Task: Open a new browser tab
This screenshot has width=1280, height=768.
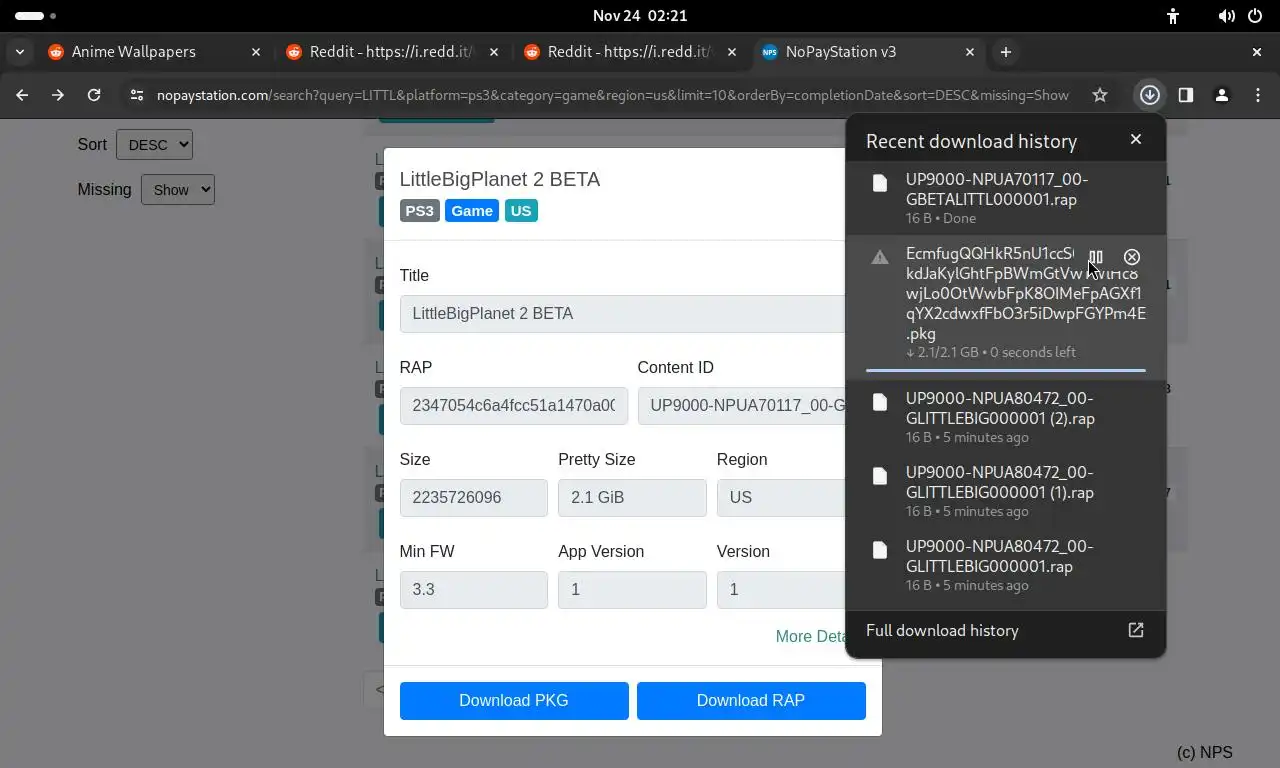Action: point(1006,52)
